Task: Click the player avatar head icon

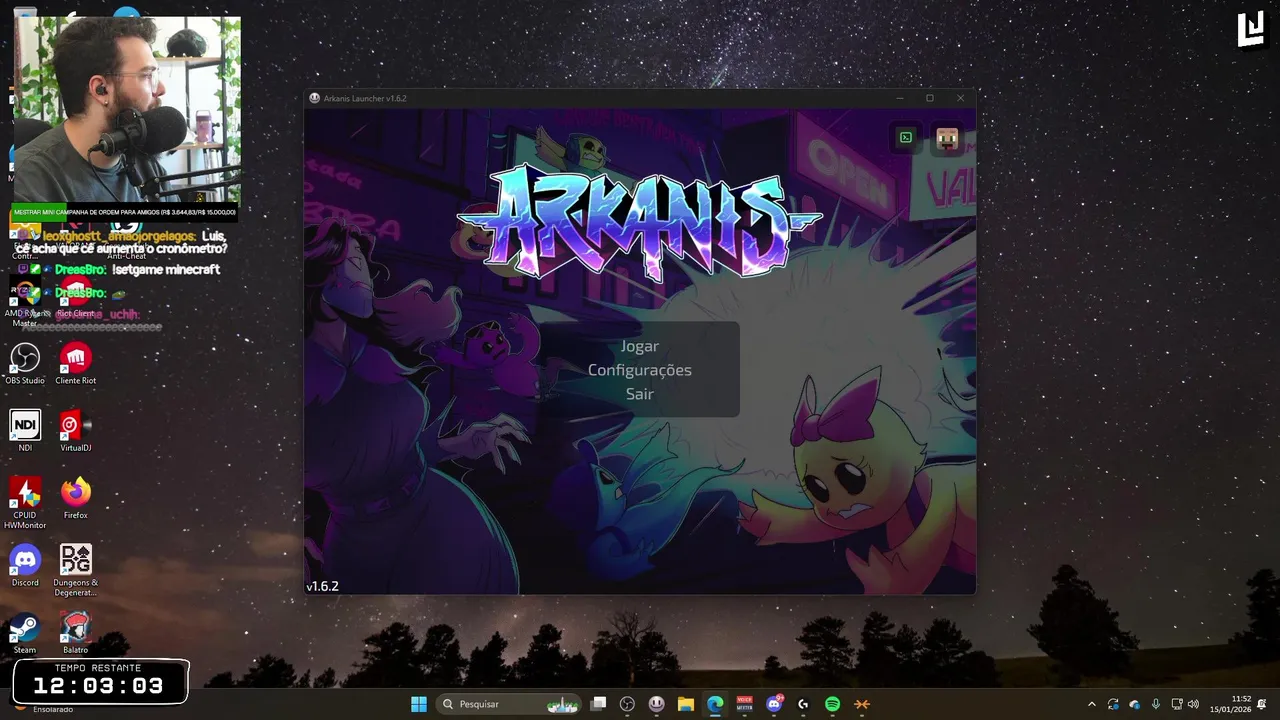Action: pyautogui.click(x=947, y=138)
